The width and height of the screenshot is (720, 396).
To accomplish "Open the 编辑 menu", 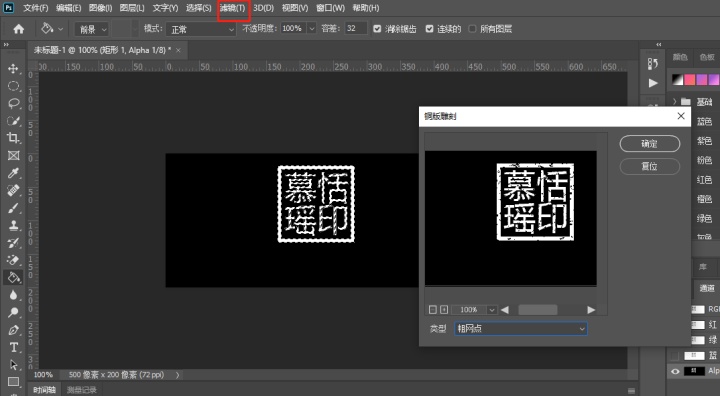I will pos(68,8).
